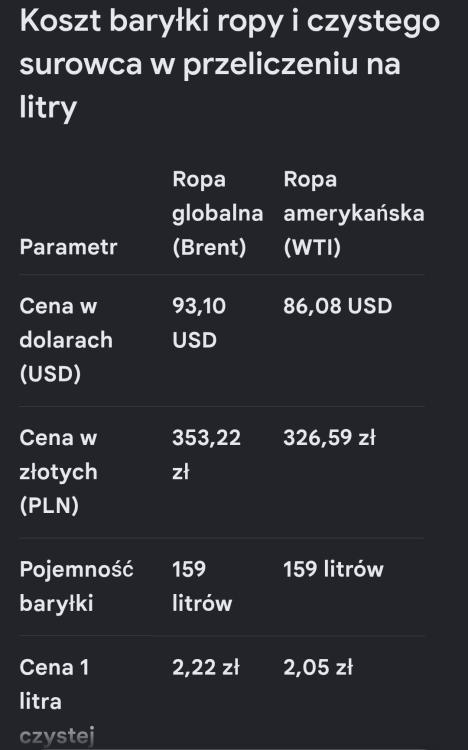Click the table title heading text
The image size is (468, 750).
click(x=230, y=64)
